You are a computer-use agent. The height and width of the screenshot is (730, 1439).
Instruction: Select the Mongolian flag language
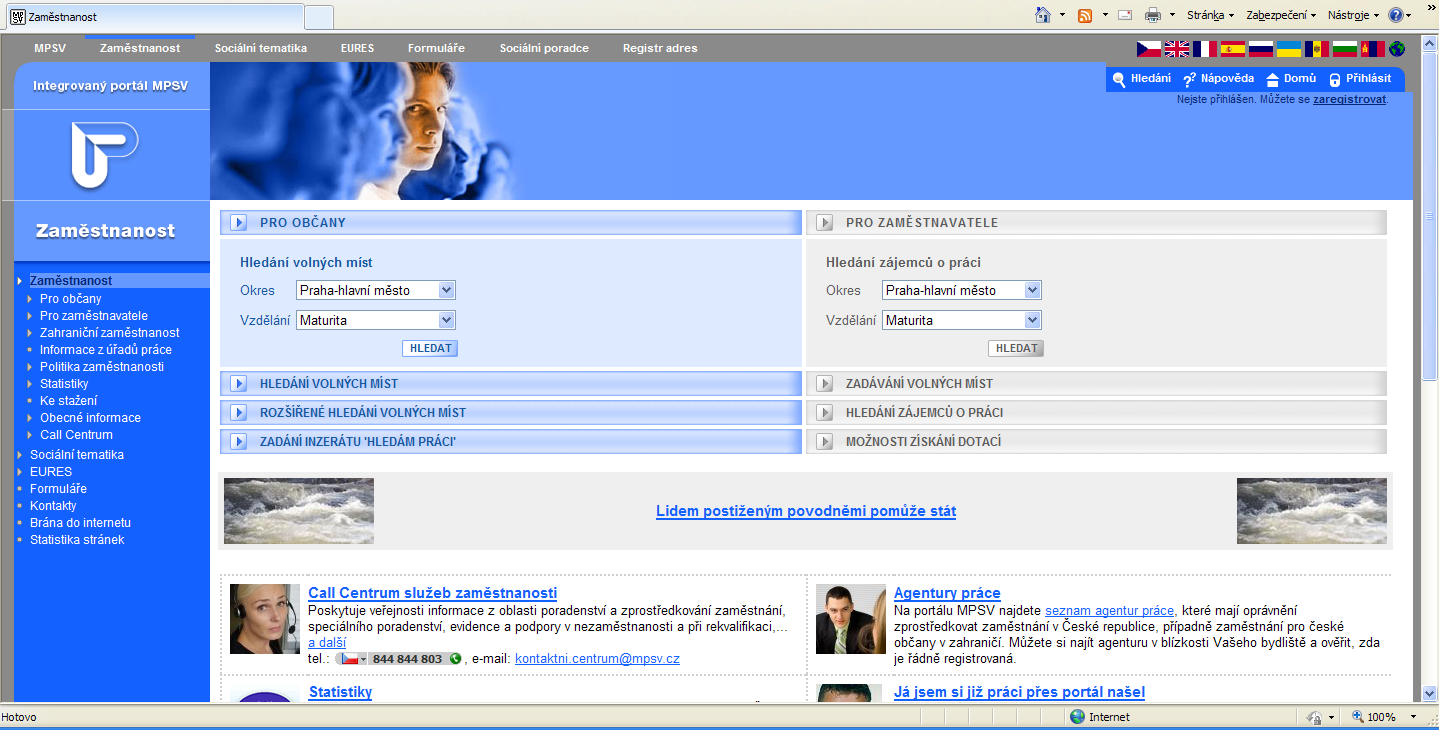[1373, 48]
